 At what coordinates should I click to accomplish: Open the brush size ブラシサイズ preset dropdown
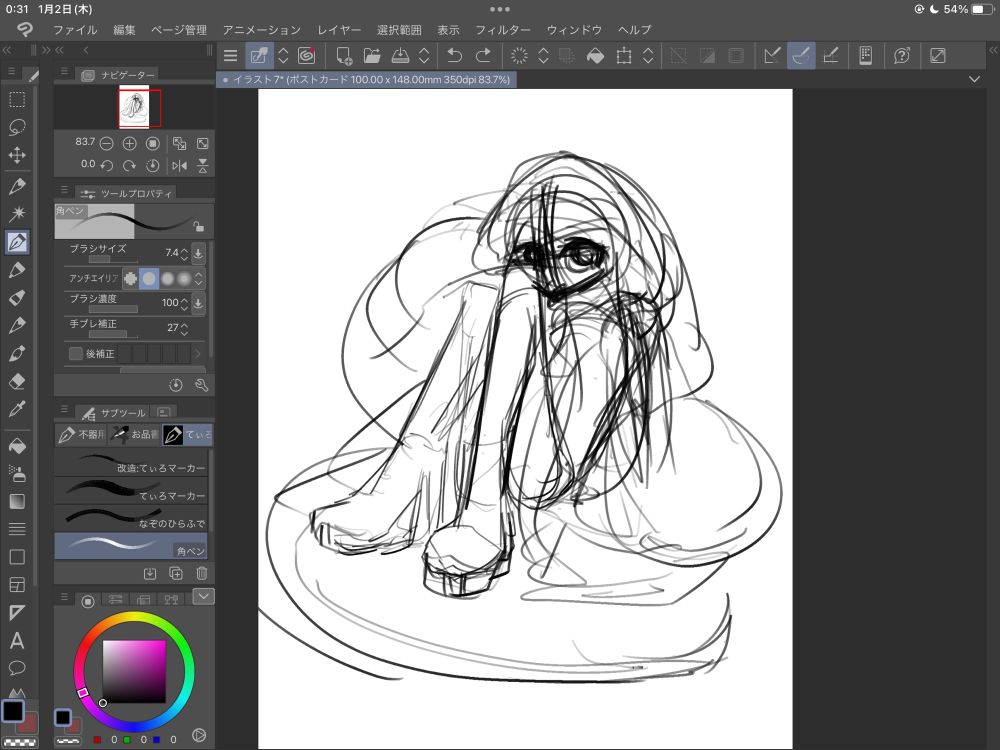pyautogui.click(x=198, y=253)
